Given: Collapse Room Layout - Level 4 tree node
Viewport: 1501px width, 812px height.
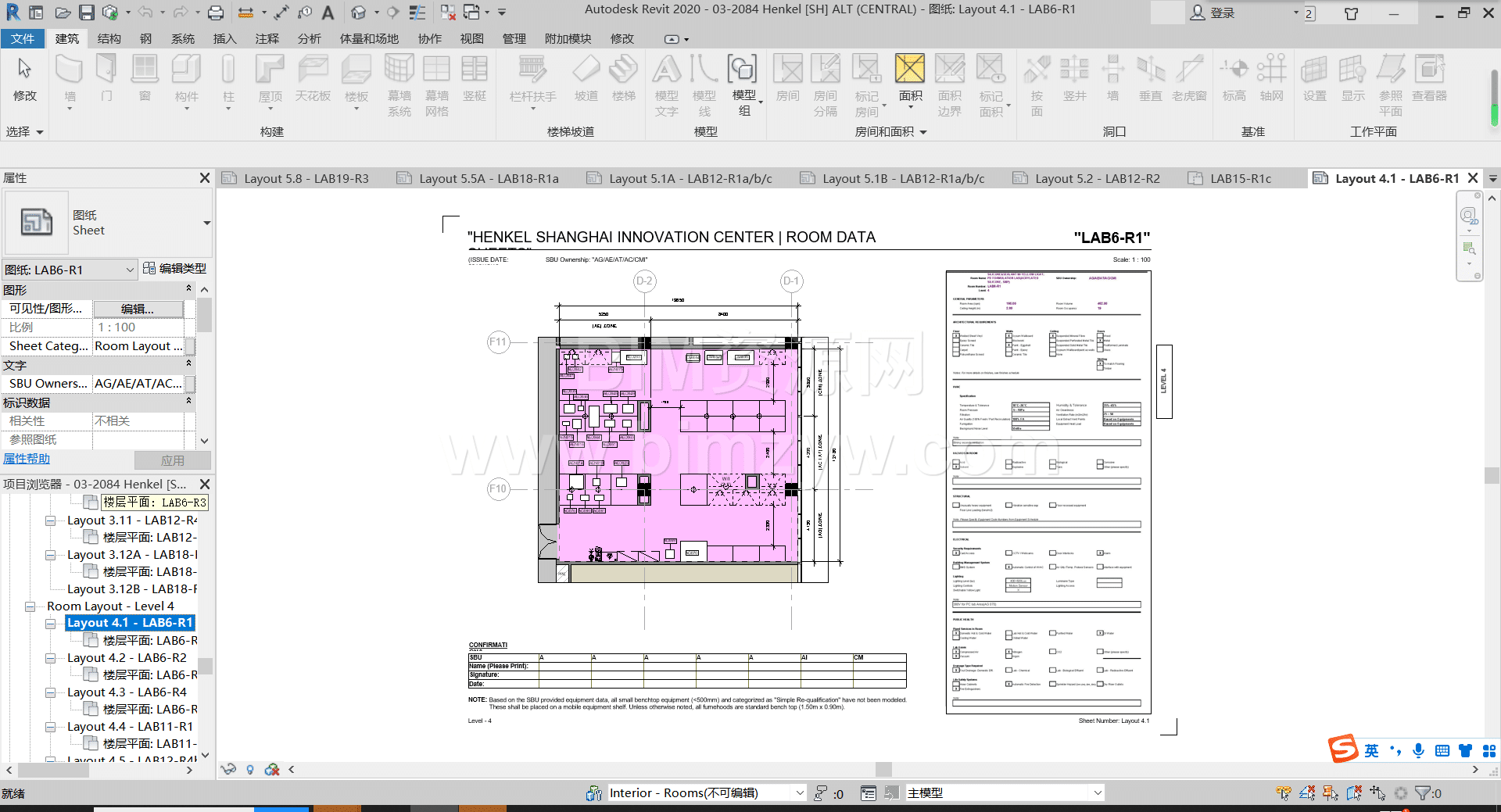Looking at the screenshot, I should click(30, 606).
